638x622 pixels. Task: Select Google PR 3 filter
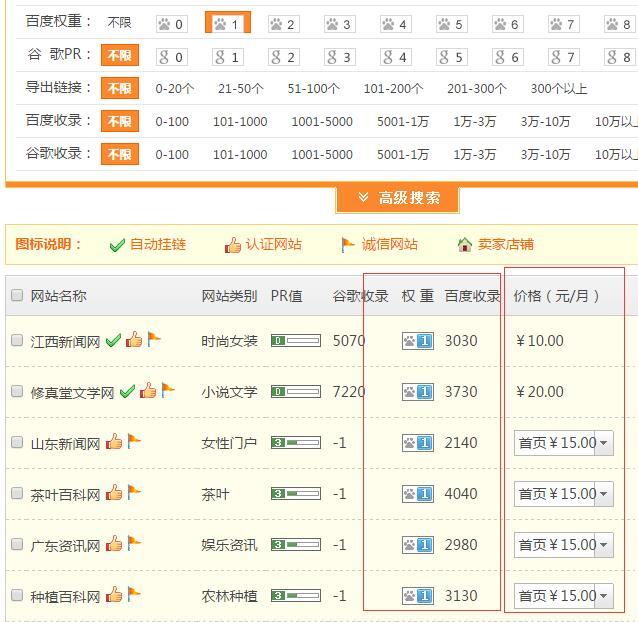(x=340, y=57)
